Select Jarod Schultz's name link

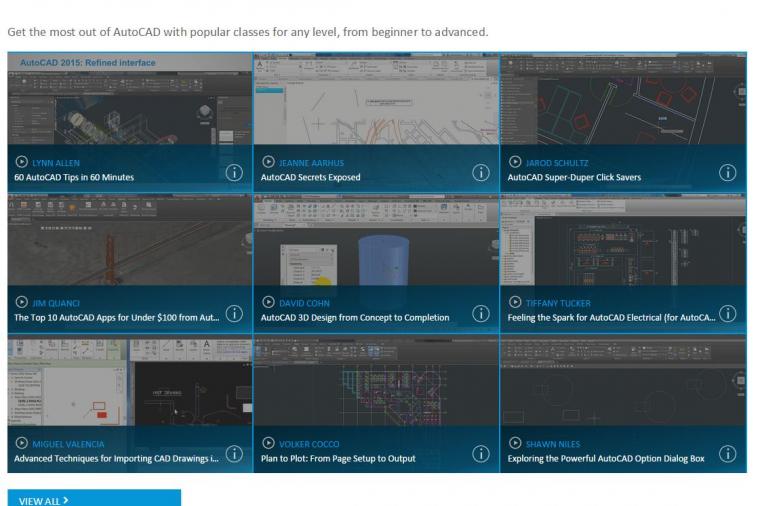click(557, 163)
